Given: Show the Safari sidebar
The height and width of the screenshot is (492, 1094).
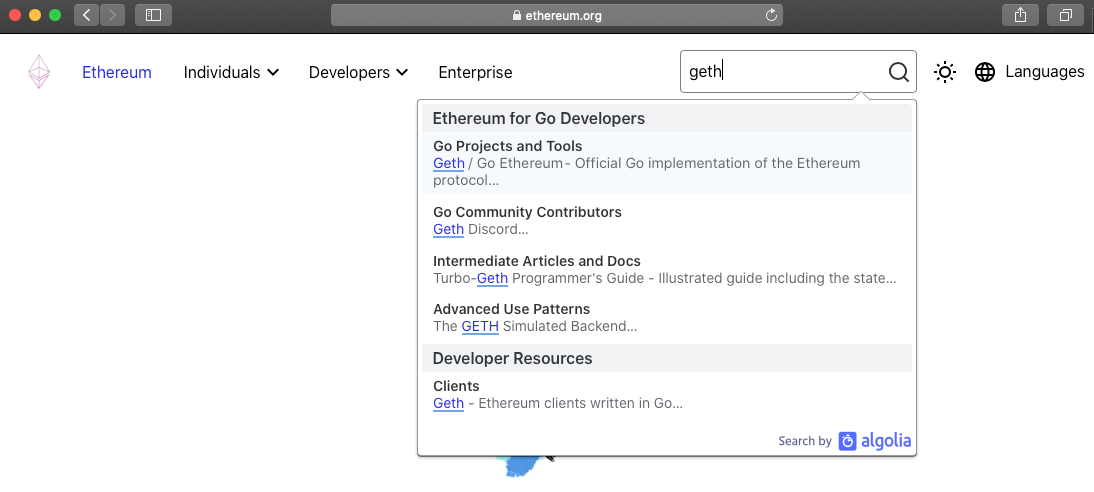Looking at the screenshot, I should pyautogui.click(x=153, y=15).
